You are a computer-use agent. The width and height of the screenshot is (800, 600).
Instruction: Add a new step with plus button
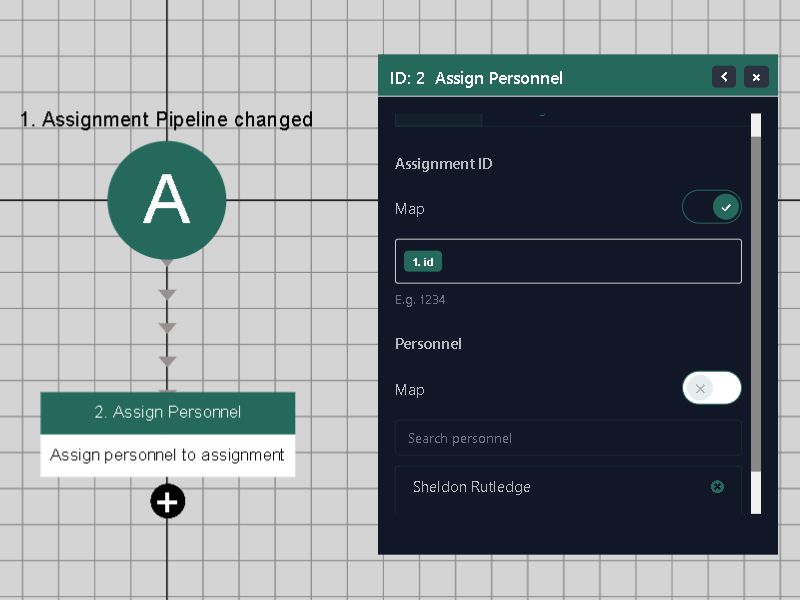[x=168, y=501]
